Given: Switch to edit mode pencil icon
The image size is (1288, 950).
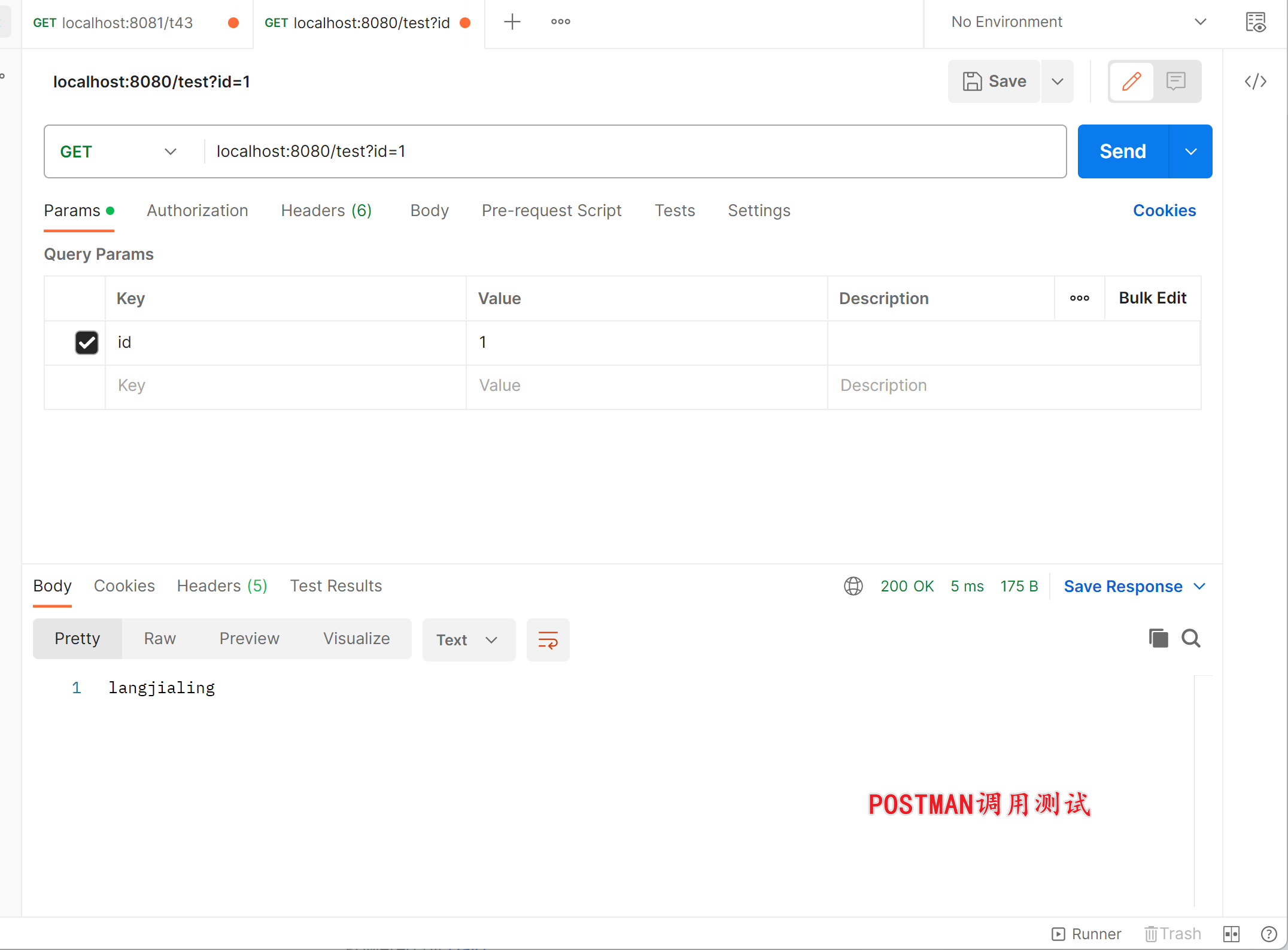Looking at the screenshot, I should (1131, 81).
